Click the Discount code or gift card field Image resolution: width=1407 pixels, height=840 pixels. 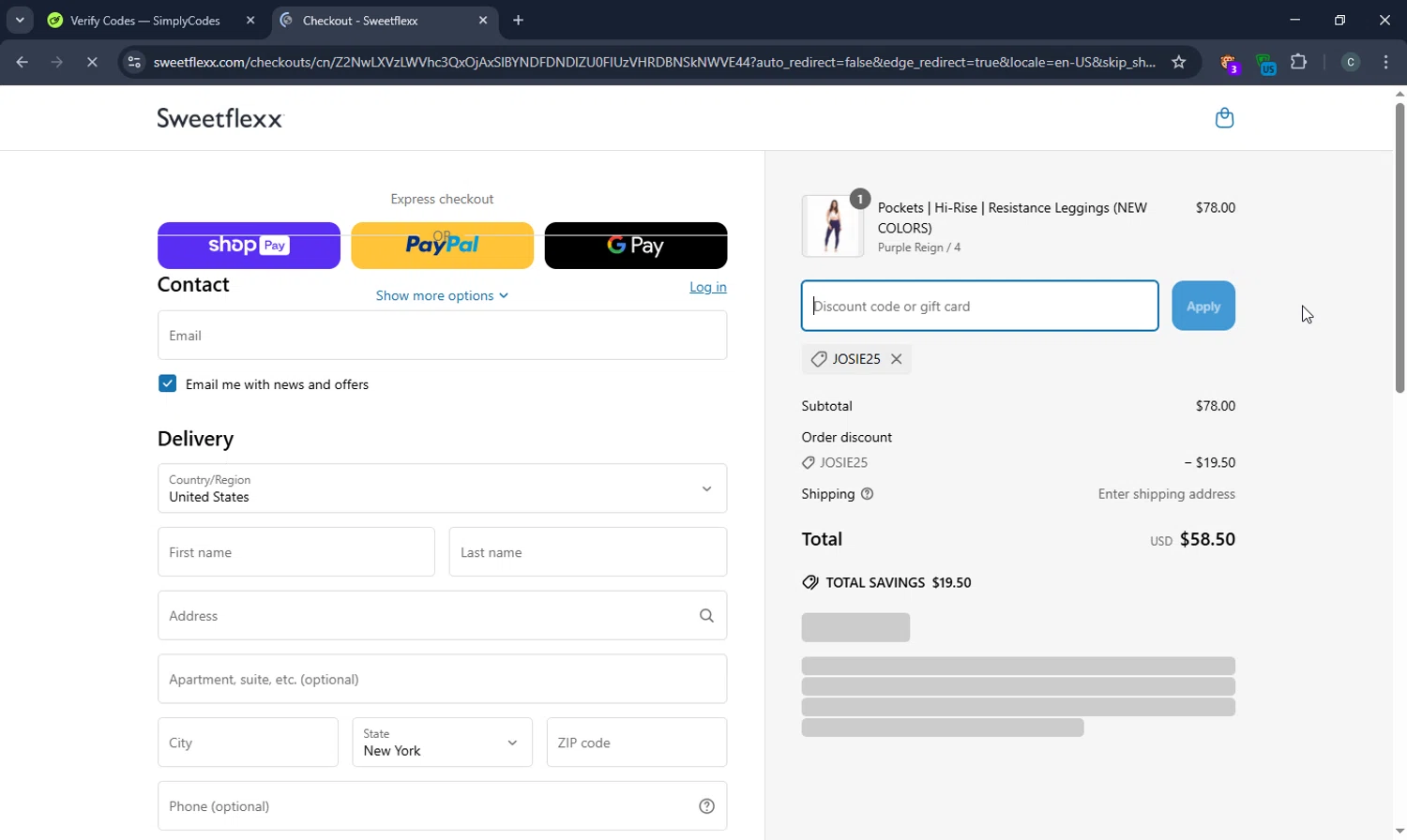(x=979, y=306)
